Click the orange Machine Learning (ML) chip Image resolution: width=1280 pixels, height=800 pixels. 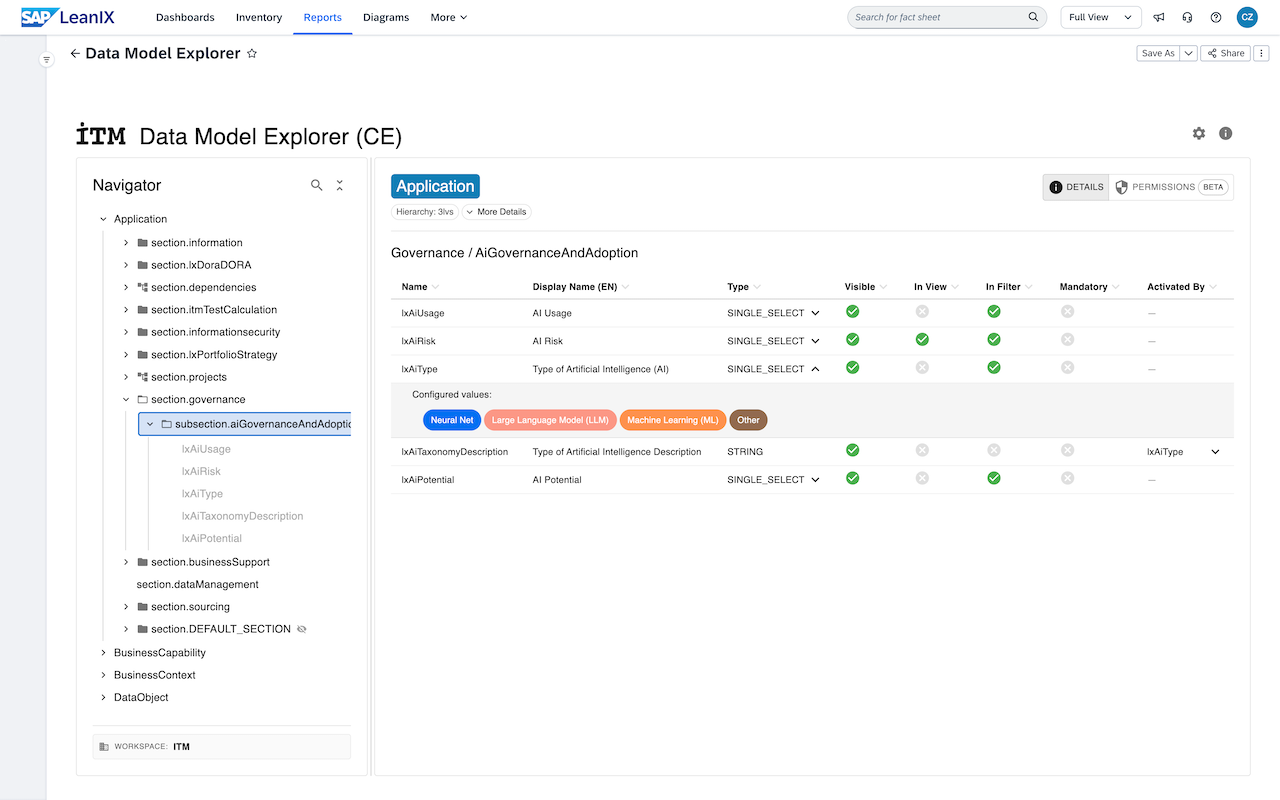pos(673,420)
